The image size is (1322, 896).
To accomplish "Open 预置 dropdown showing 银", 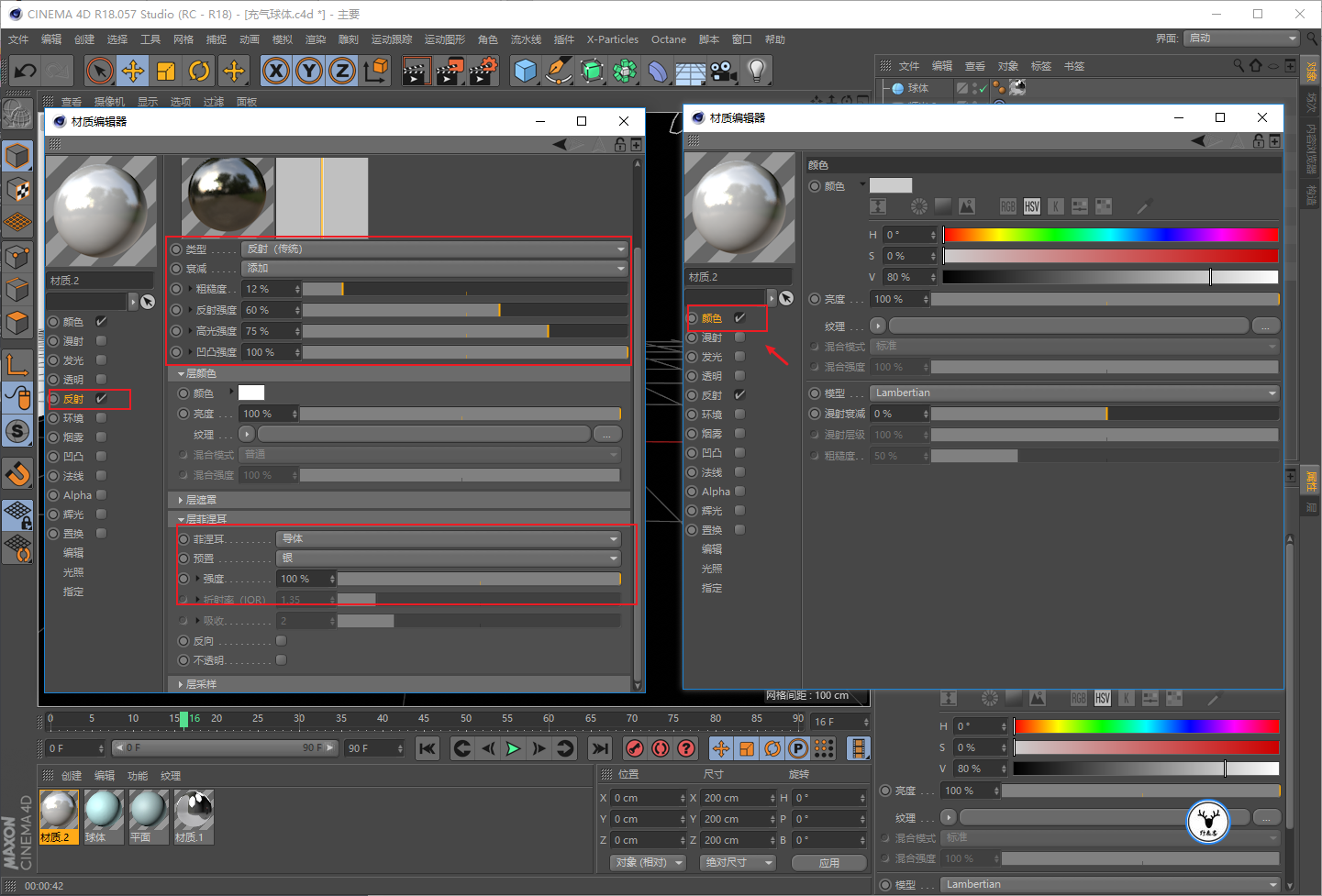I will (x=449, y=559).
